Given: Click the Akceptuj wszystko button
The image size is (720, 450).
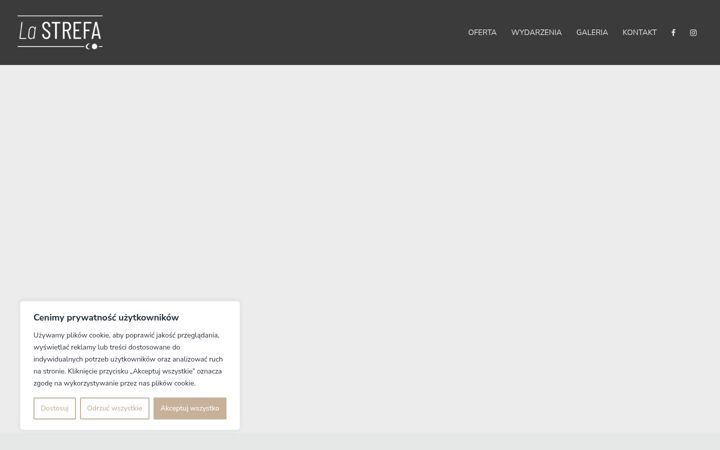Looking at the screenshot, I should (190, 408).
